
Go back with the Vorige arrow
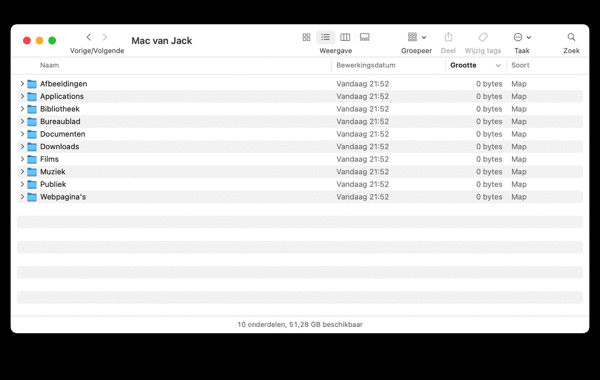89,37
